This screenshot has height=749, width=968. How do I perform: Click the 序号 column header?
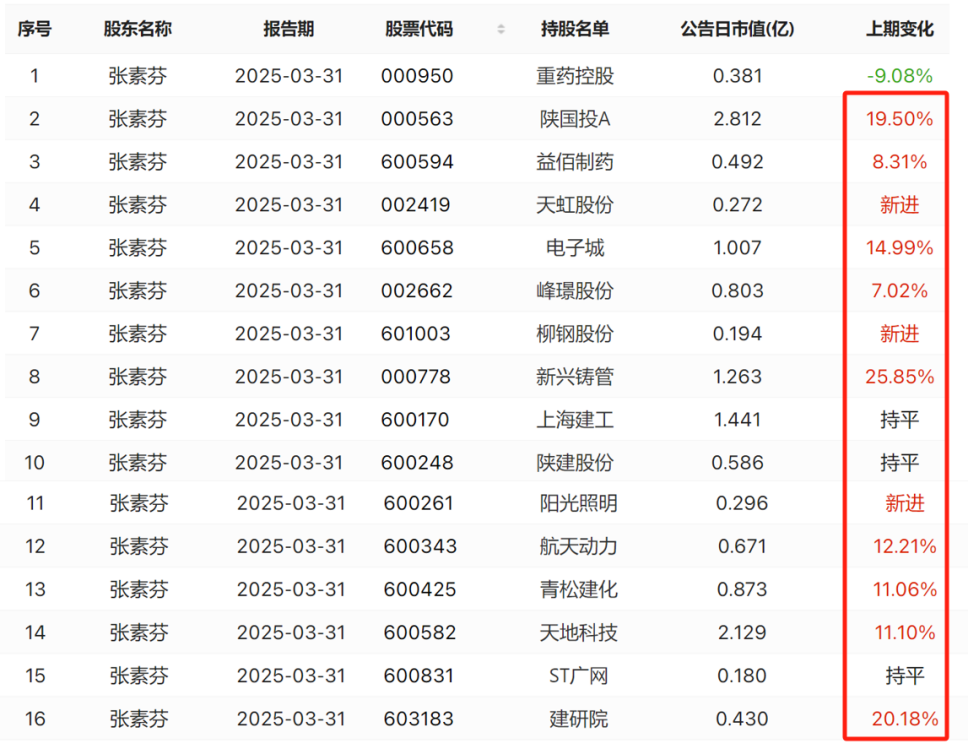(35, 29)
